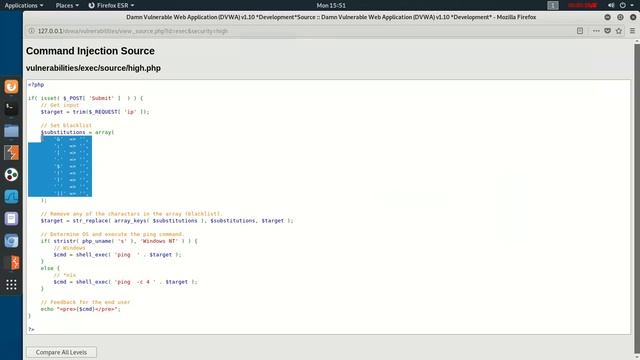Minimize the Firefox window
The width and height of the screenshot is (640, 360).
click(x=607, y=17)
